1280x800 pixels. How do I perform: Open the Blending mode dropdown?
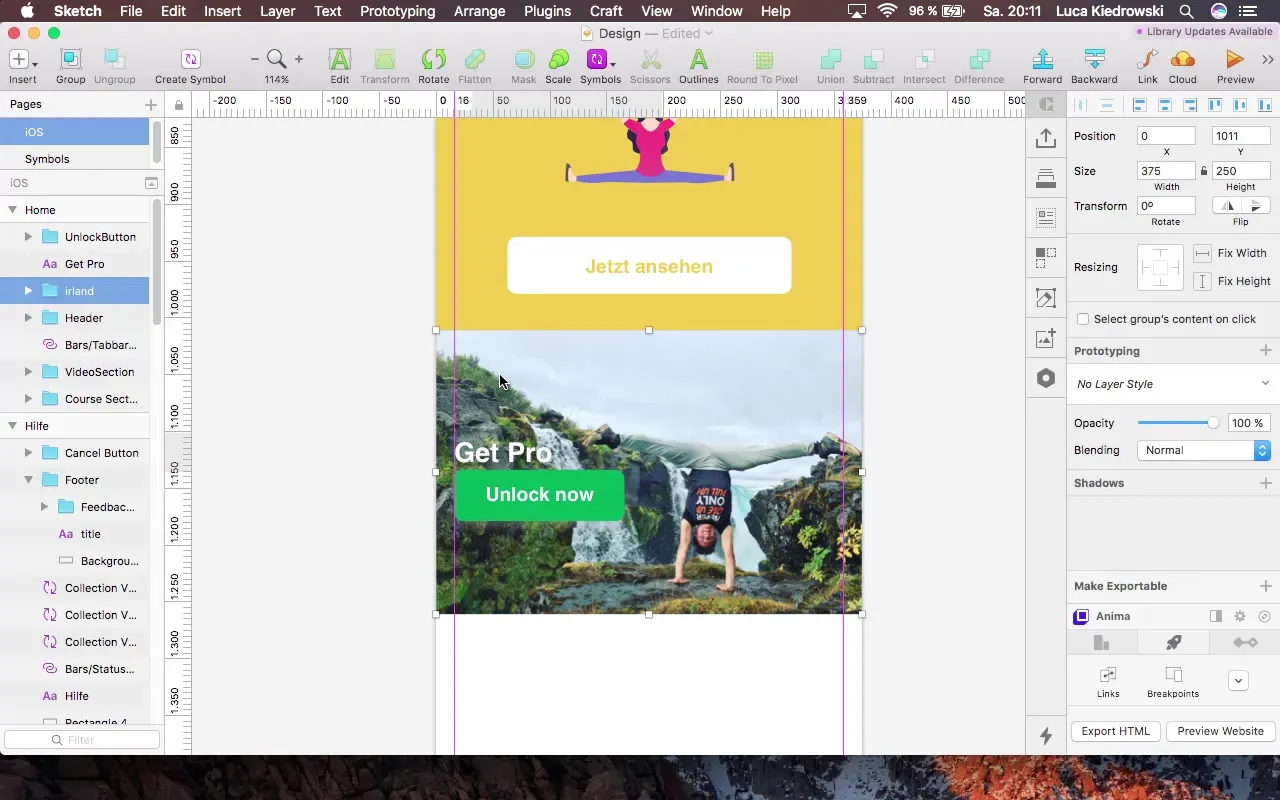[1203, 450]
